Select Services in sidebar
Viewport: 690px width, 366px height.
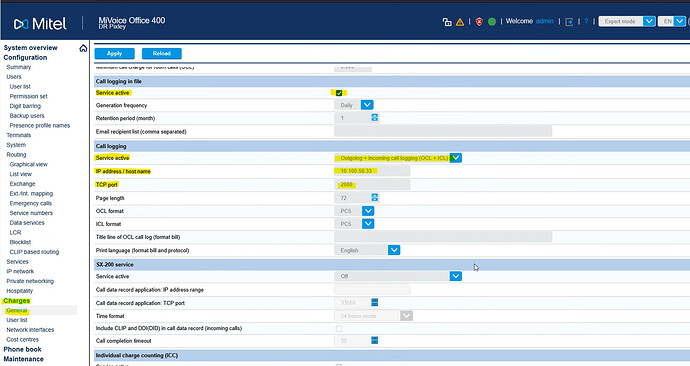point(17,262)
